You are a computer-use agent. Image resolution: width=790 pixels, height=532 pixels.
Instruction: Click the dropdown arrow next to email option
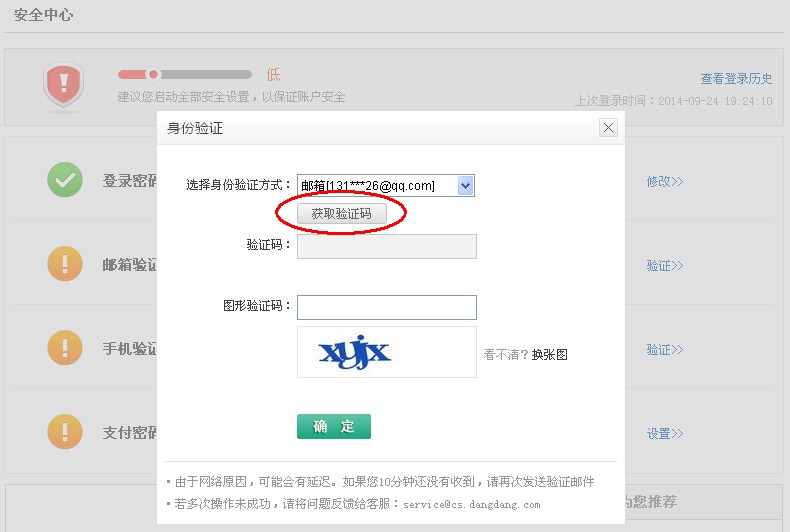465,185
